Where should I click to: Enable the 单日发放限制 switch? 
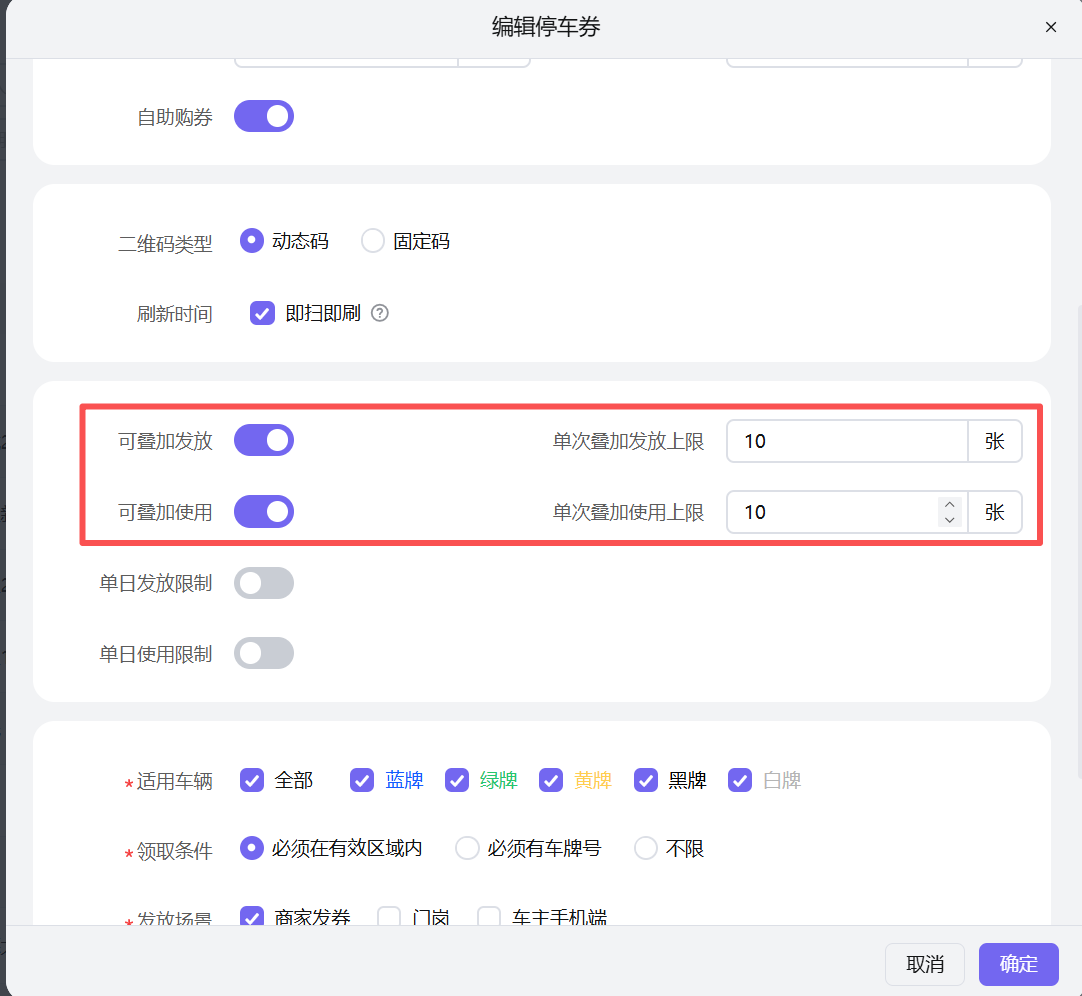click(264, 583)
